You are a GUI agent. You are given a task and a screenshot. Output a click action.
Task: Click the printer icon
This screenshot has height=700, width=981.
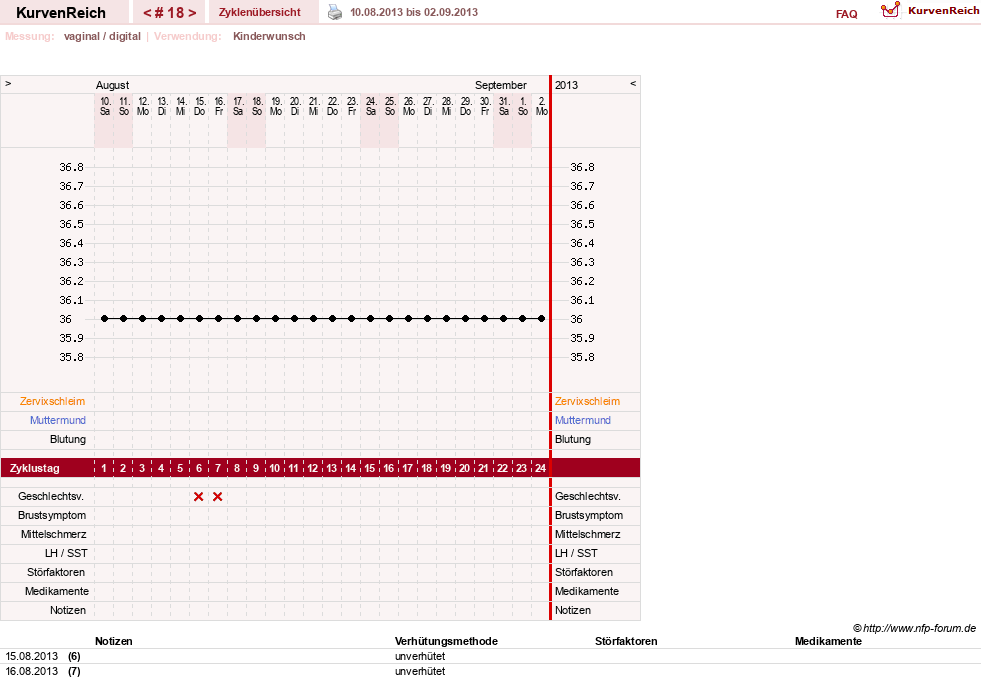pyautogui.click(x=335, y=13)
